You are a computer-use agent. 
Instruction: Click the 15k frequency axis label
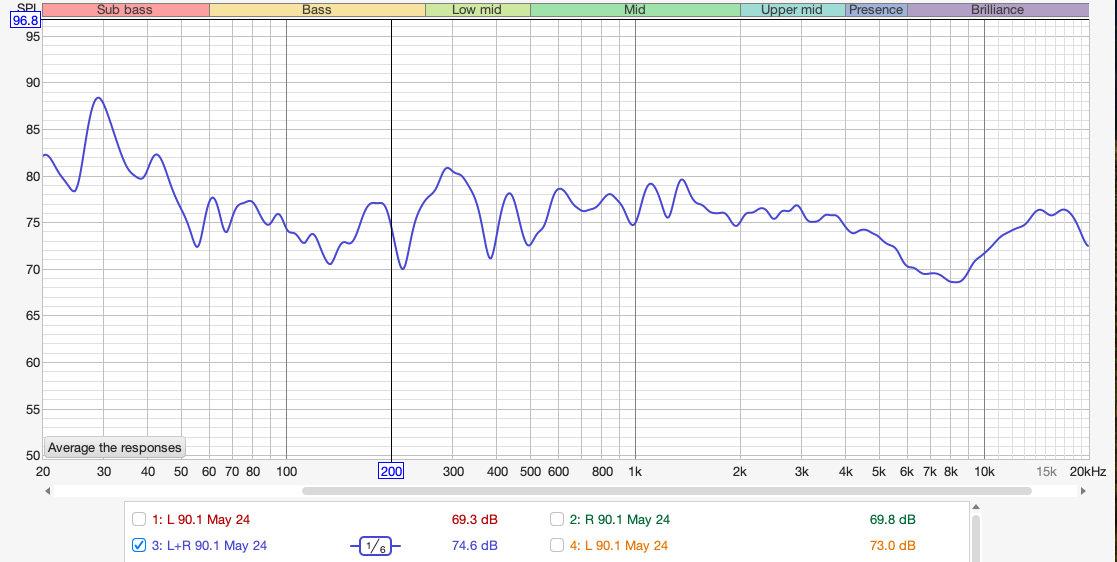(1046, 471)
